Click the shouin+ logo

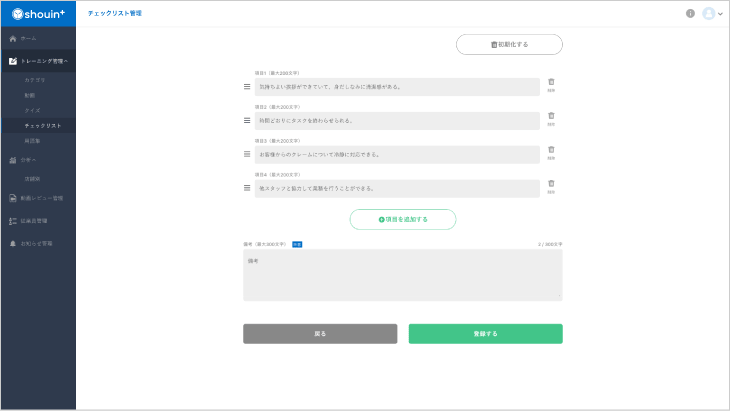[37, 14]
